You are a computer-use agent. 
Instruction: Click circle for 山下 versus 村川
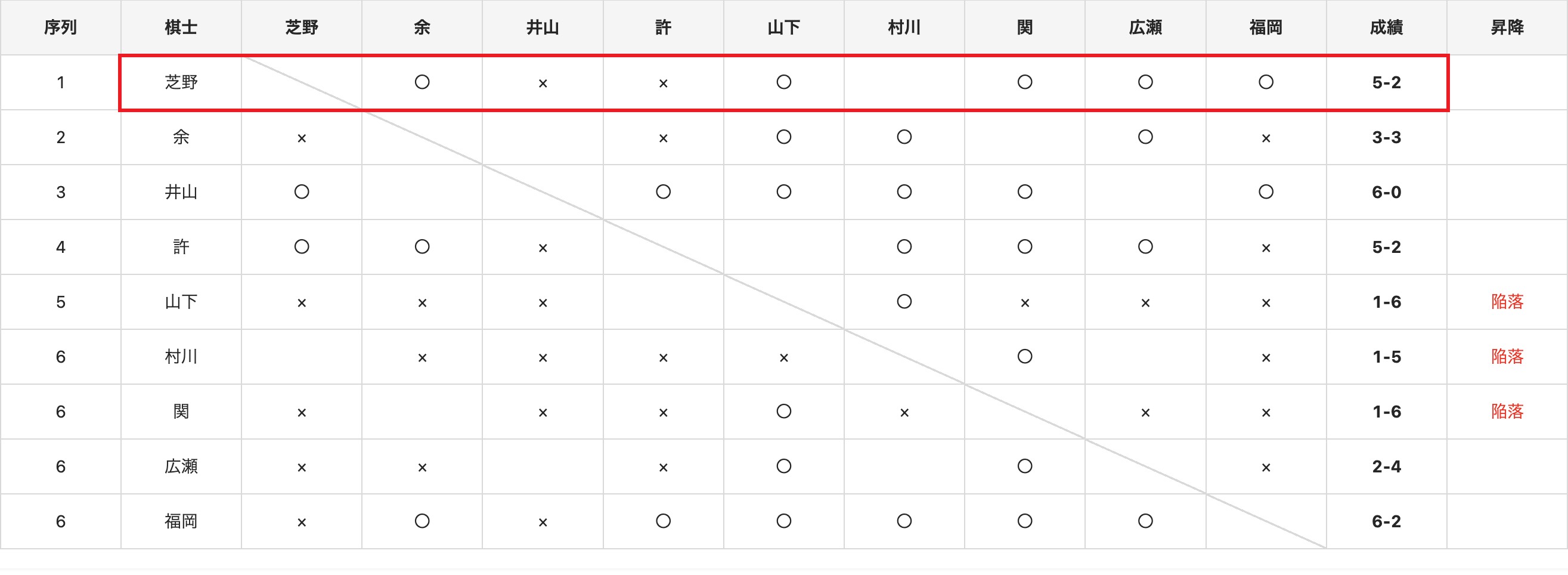[904, 301]
